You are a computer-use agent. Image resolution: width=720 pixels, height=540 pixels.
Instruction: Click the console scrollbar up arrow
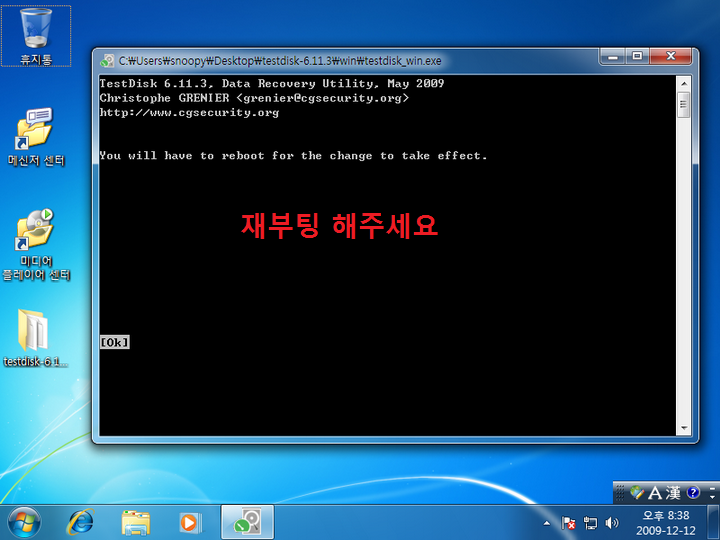coord(684,84)
